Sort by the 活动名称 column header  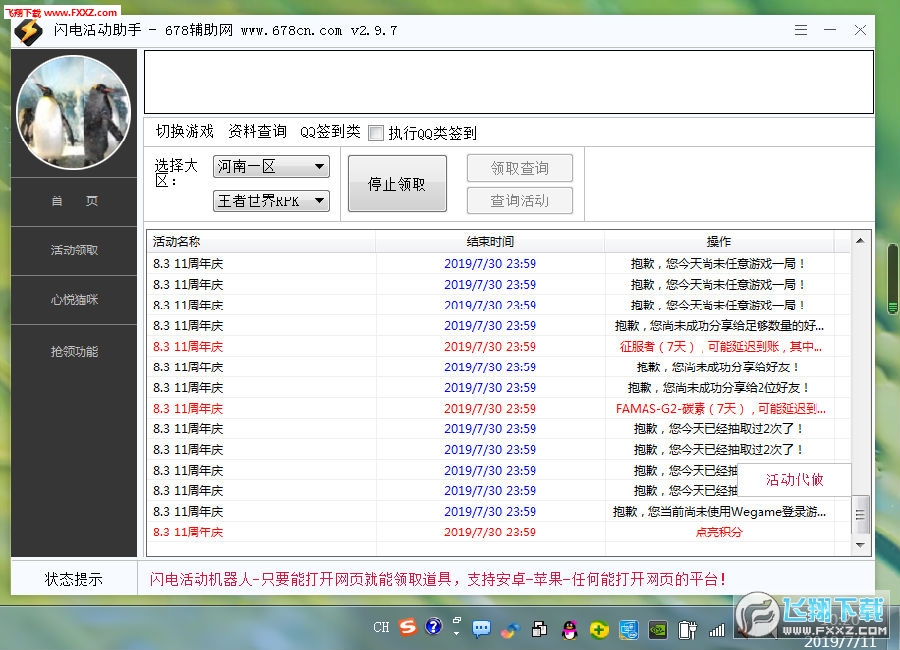click(x=261, y=241)
